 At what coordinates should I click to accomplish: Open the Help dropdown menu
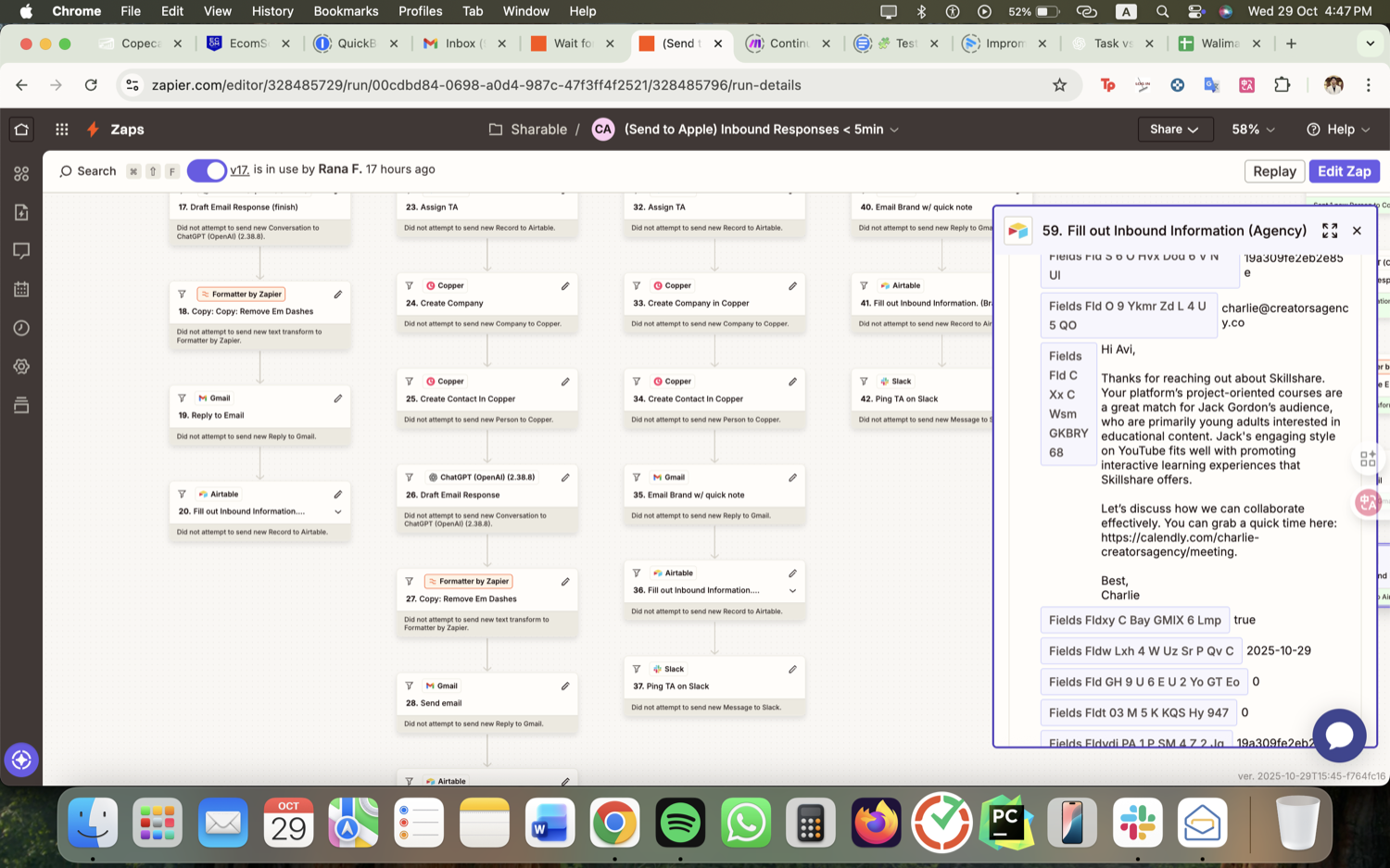1337,130
